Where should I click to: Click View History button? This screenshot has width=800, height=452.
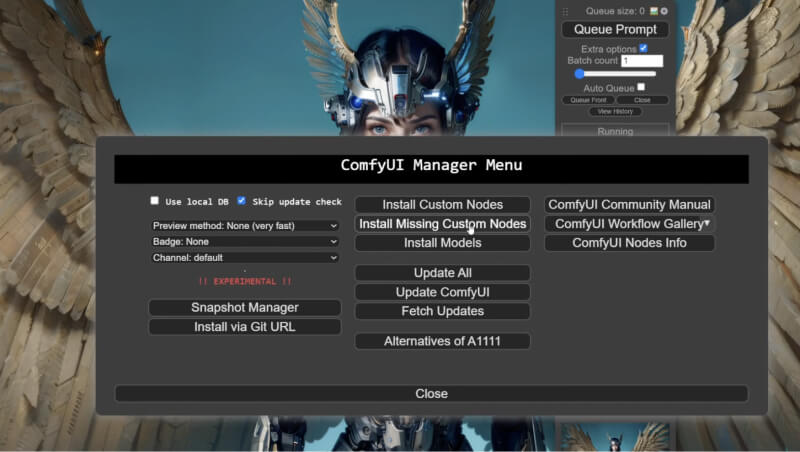[615, 111]
